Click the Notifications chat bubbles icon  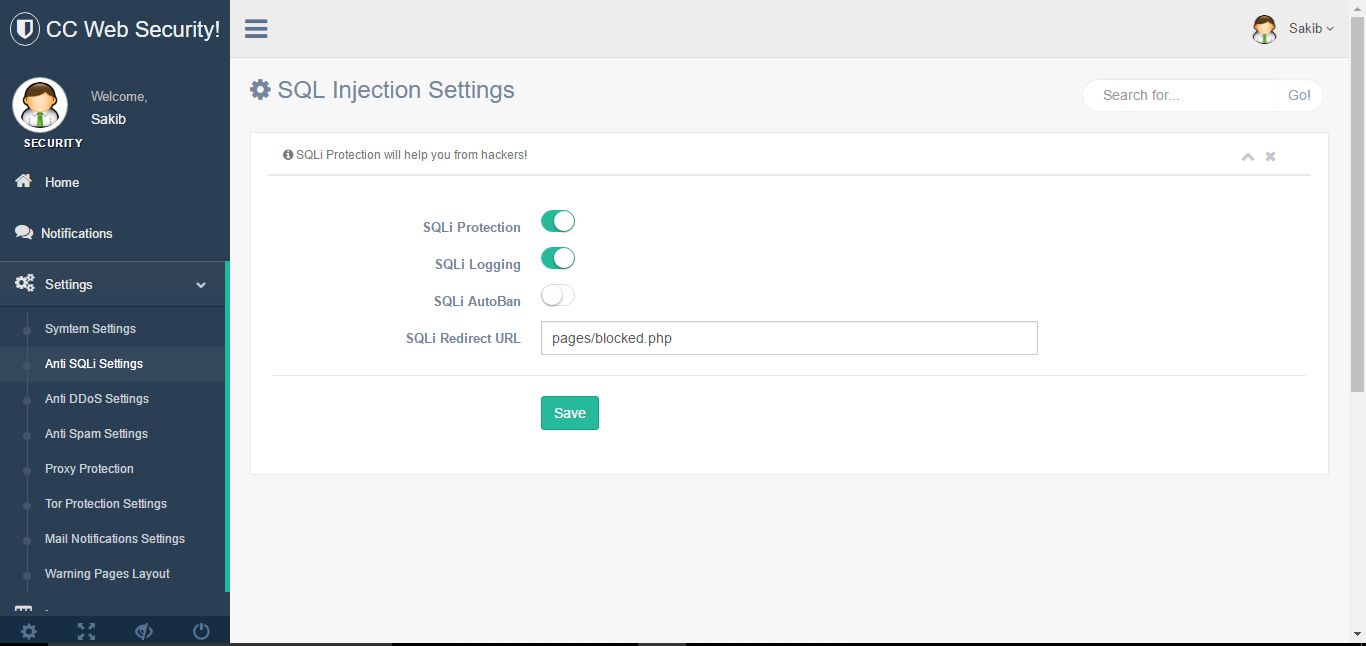(24, 232)
